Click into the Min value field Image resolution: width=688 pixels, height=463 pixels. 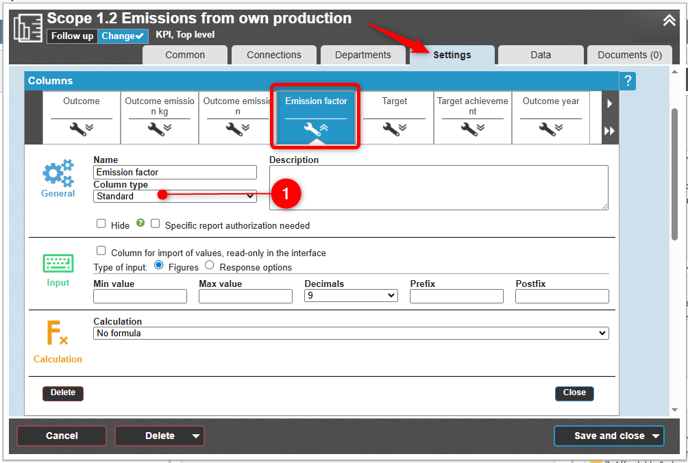pyautogui.click(x=139, y=296)
